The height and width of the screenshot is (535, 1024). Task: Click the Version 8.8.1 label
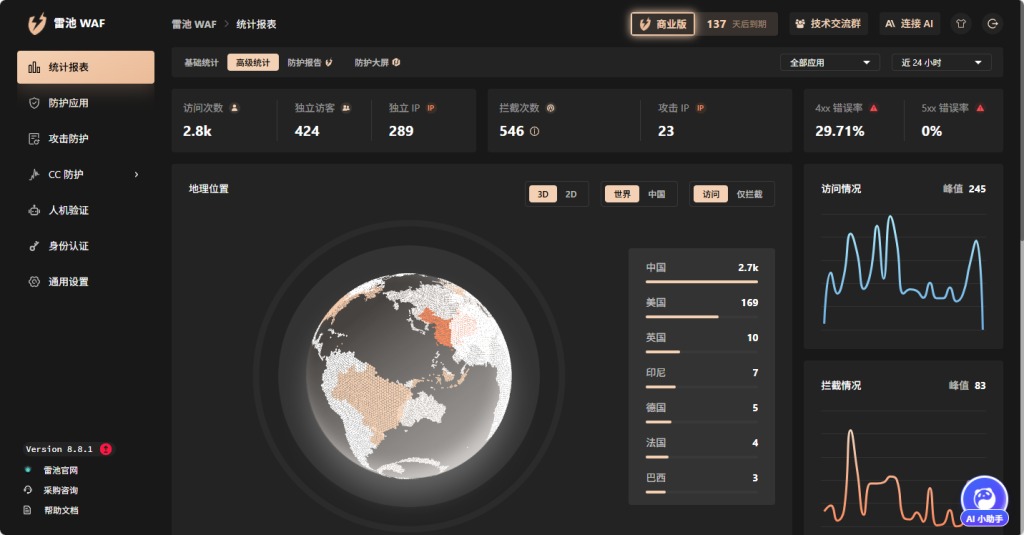tap(59, 449)
